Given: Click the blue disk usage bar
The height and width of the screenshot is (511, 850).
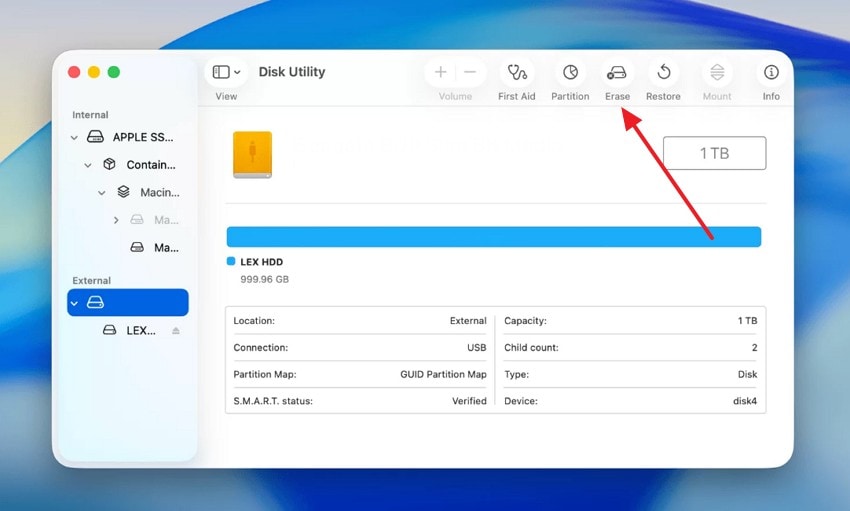Looking at the screenshot, I should tap(494, 237).
